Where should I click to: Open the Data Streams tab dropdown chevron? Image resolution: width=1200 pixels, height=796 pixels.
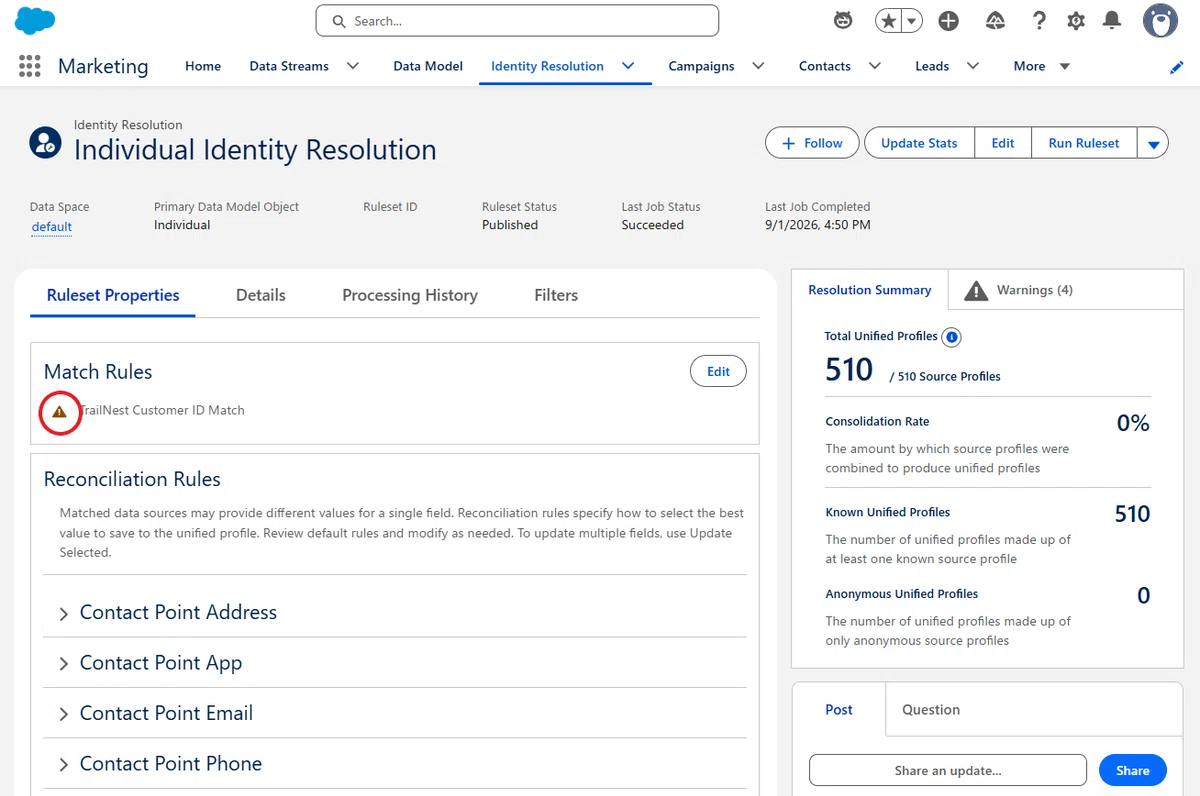click(x=352, y=66)
